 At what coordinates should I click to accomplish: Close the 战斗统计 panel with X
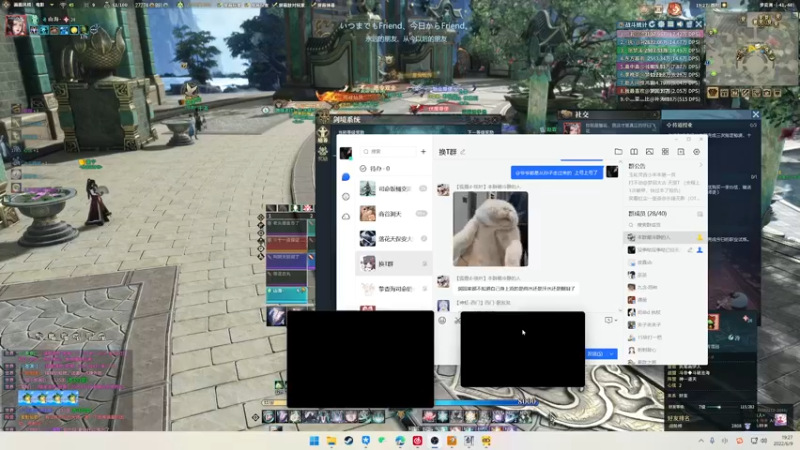tap(698, 24)
